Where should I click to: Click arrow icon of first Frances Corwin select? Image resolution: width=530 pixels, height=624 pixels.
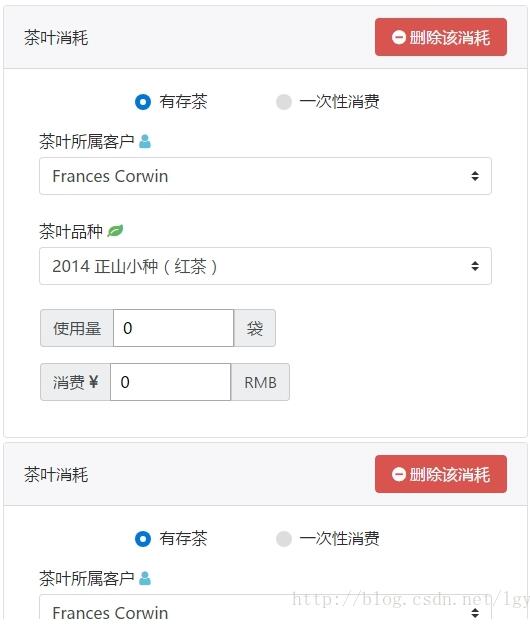pos(475,176)
